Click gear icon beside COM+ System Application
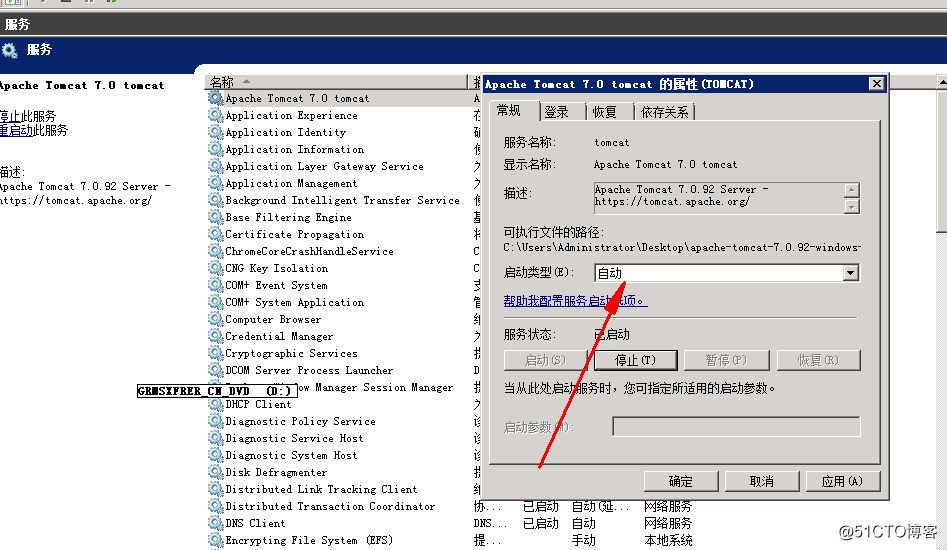Image resolution: width=947 pixels, height=550 pixels. pyautogui.click(x=216, y=302)
